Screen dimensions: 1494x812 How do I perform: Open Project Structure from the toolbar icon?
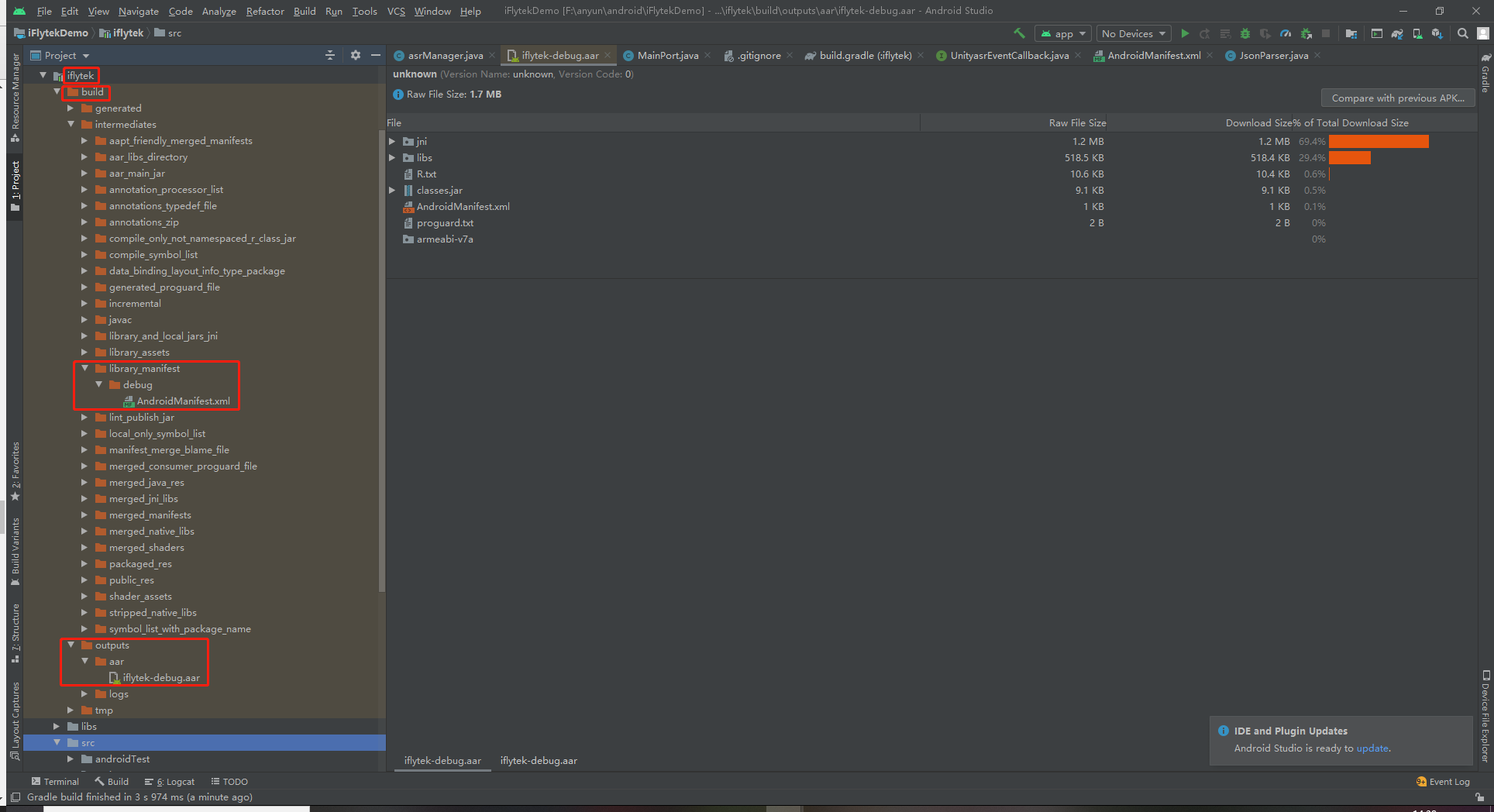[x=1351, y=33]
